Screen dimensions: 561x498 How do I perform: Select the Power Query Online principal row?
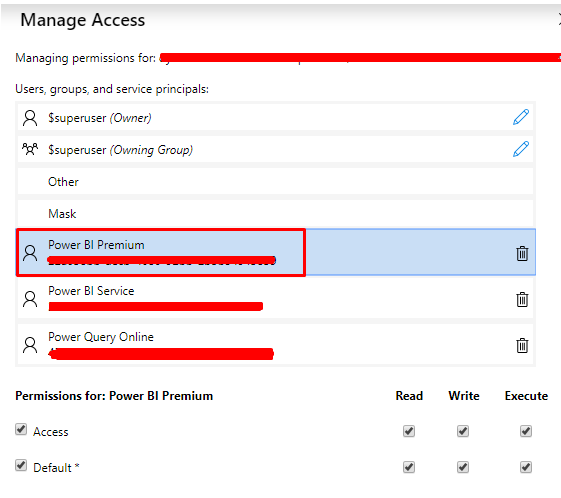[275, 344]
